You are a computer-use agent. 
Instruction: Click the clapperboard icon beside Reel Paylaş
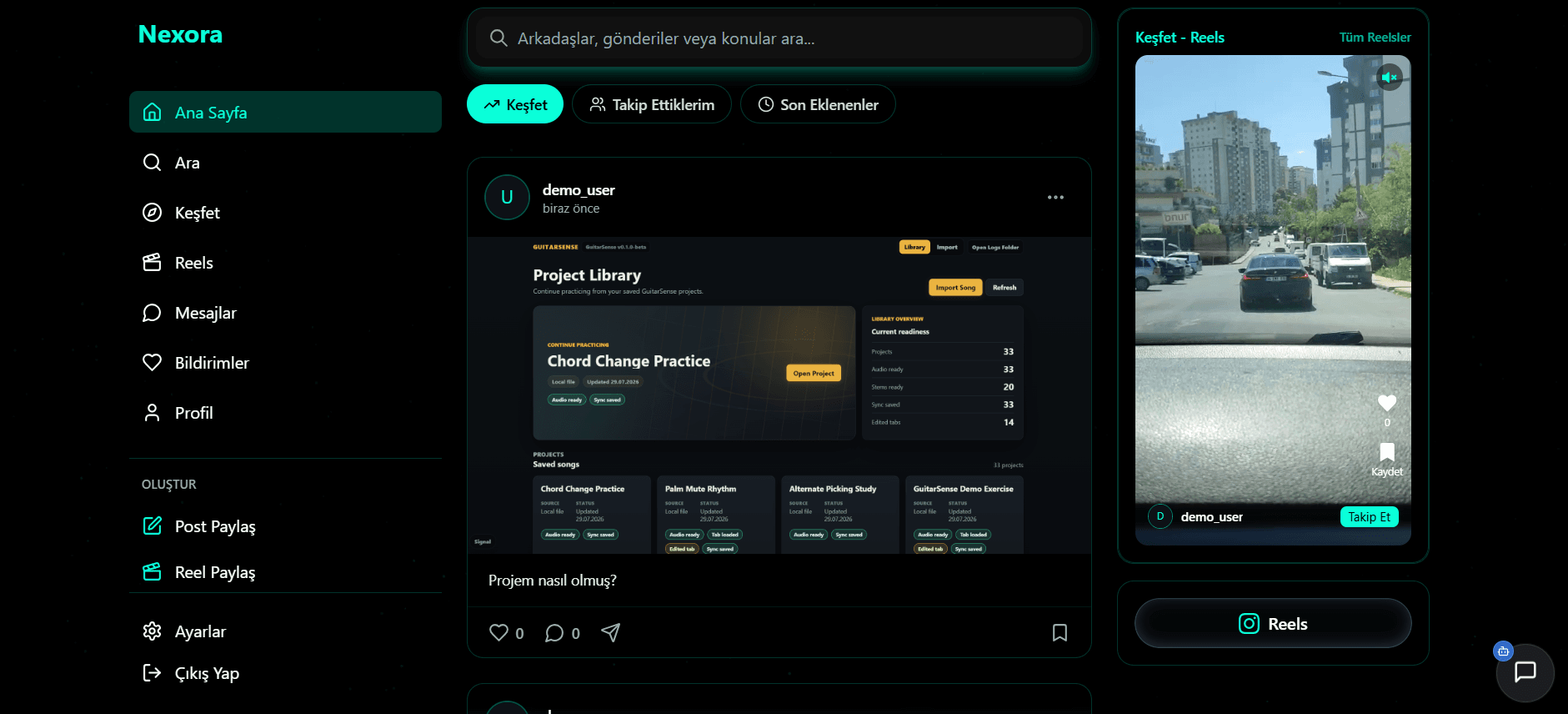click(x=152, y=571)
